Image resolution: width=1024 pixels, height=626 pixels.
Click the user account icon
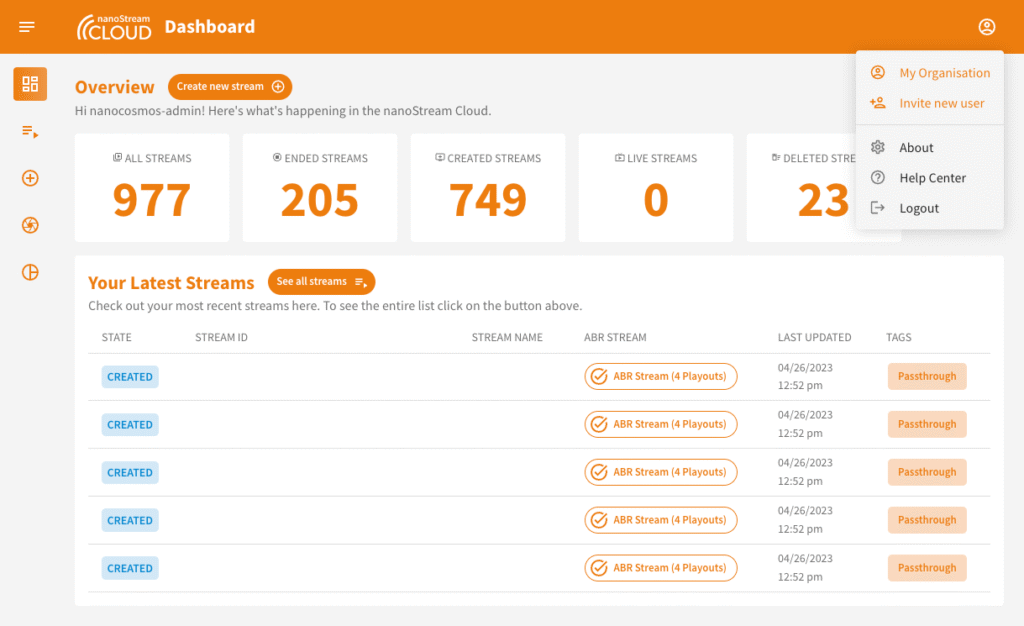tap(987, 27)
